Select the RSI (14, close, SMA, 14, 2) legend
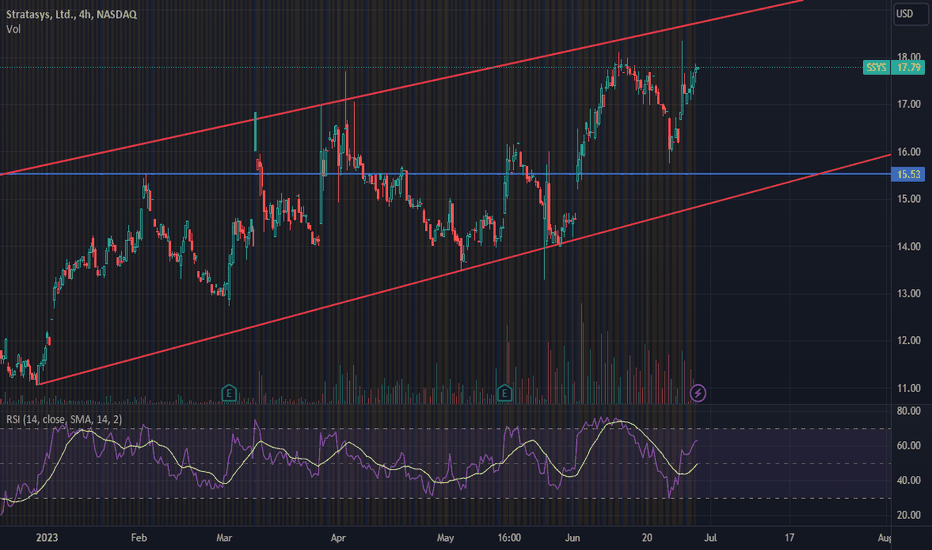This screenshot has width=932, height=550. click(64, 419)
